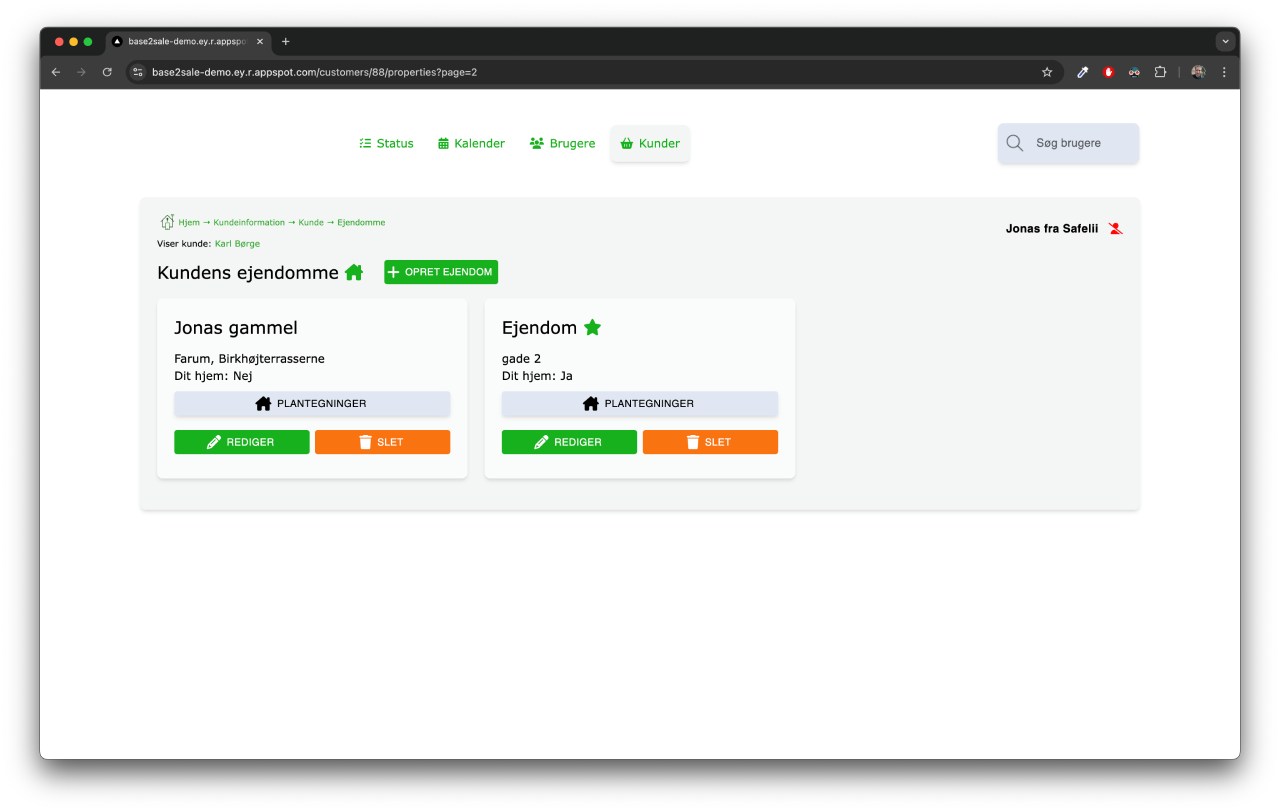Viewport: 1280px width, 812px height.
Task: Bookmark this page with the star icon
Action: point(1047,72)
